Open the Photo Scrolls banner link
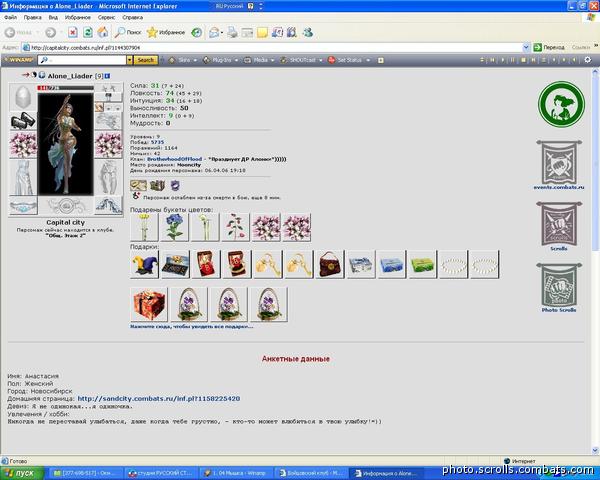Image resolution: width=600 pixels, height=480 pixels. tap(559, 287)
